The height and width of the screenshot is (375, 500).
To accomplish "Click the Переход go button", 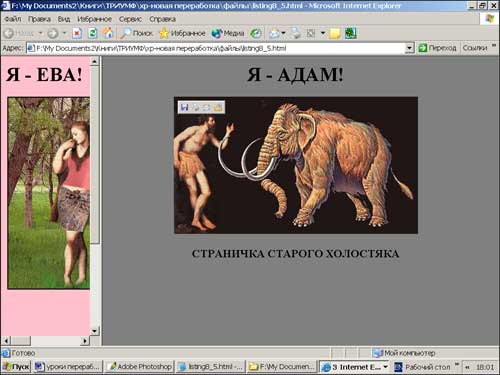I will click(437, 48).
